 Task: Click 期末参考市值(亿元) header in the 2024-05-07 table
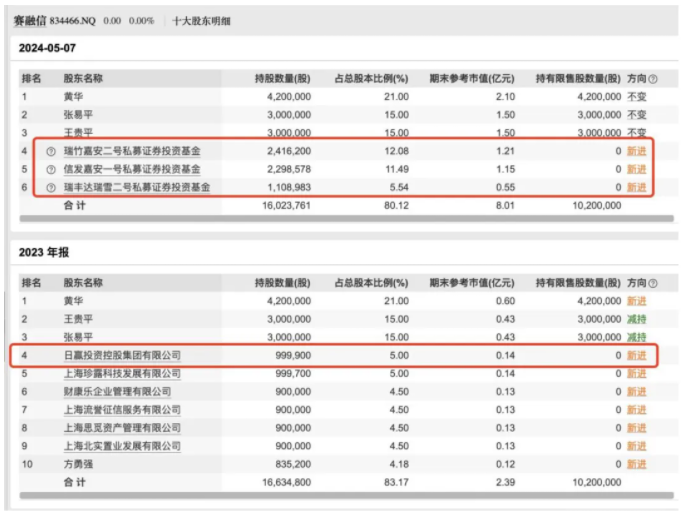472,79
